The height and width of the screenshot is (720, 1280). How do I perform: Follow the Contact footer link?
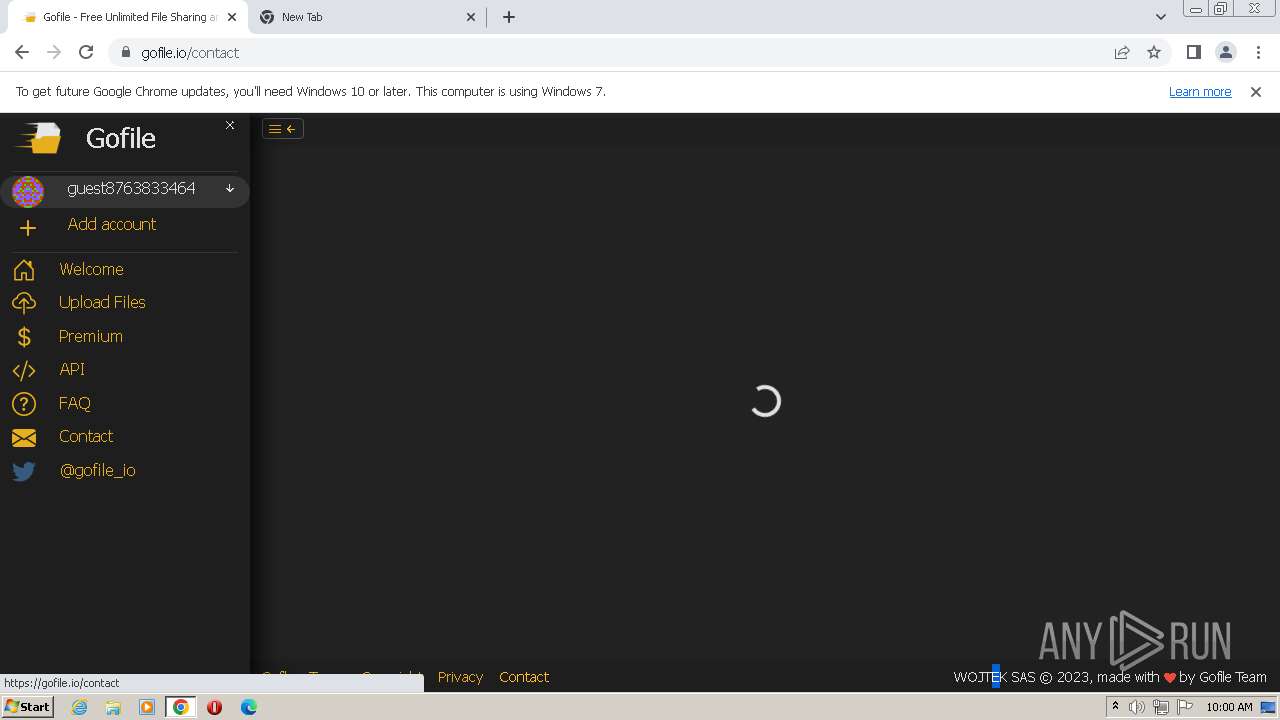(524, 677)
